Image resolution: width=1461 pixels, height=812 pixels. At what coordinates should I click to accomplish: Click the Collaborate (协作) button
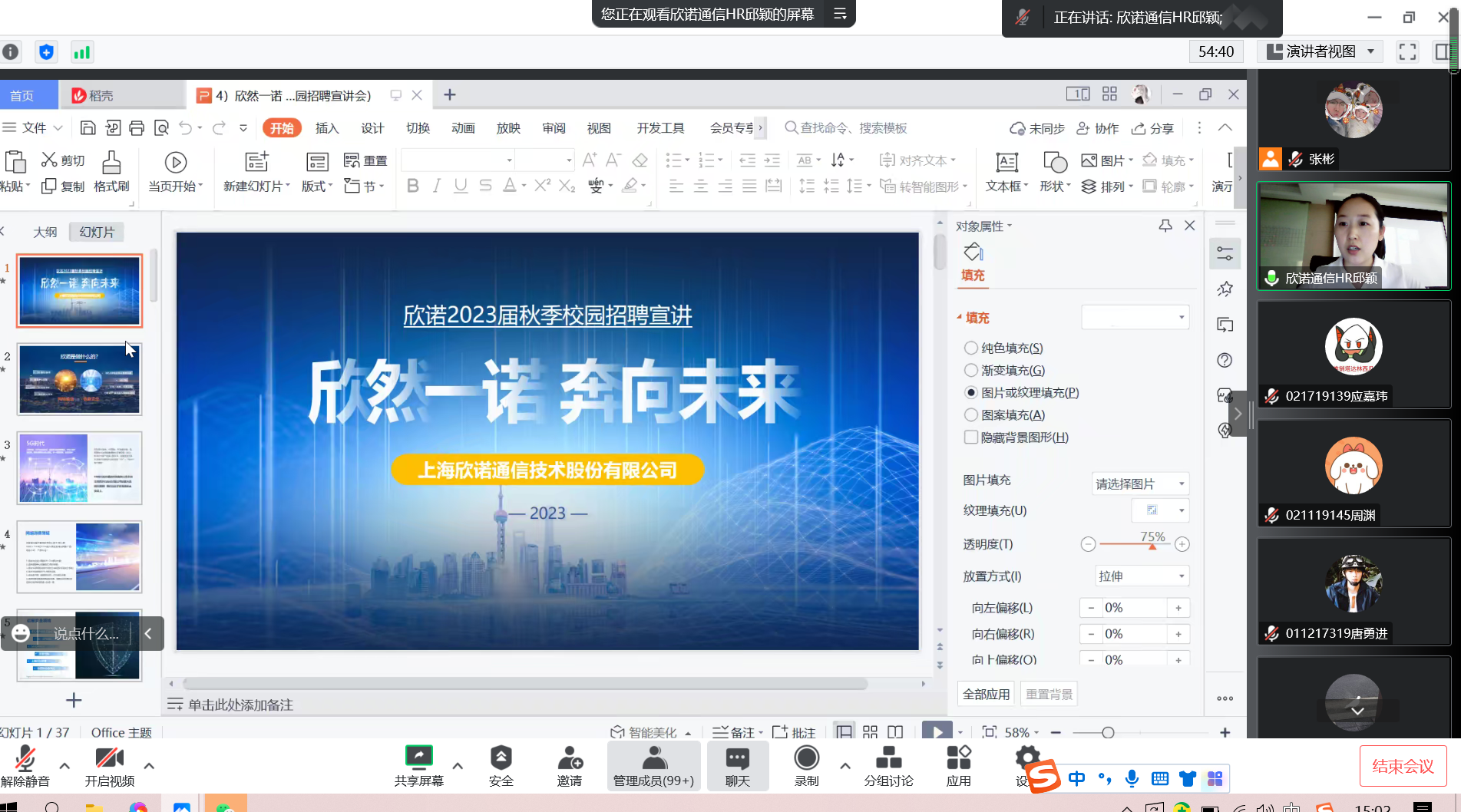[x=1098, y=128]
